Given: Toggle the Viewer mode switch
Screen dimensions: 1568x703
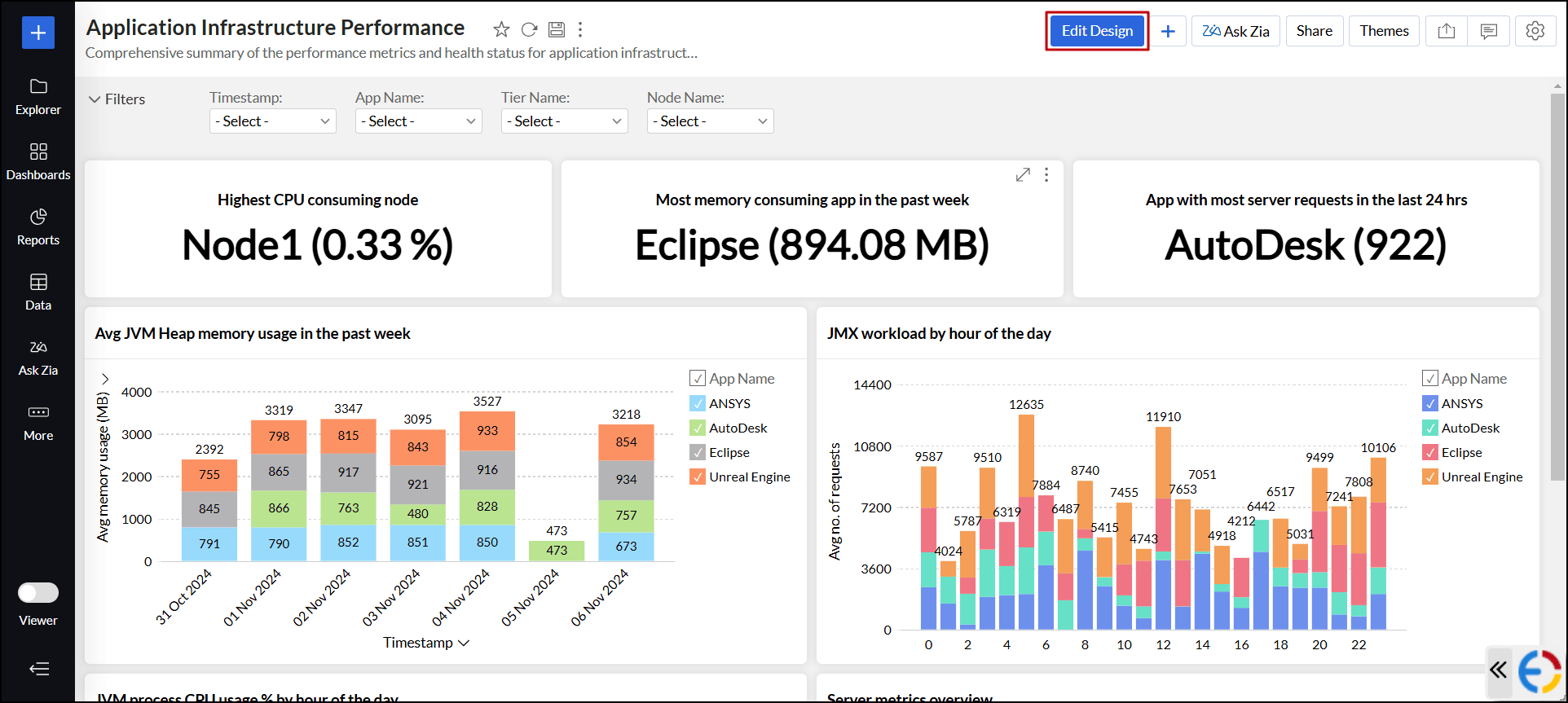Looking at the screenshot, I should click(x=38, y=592).
